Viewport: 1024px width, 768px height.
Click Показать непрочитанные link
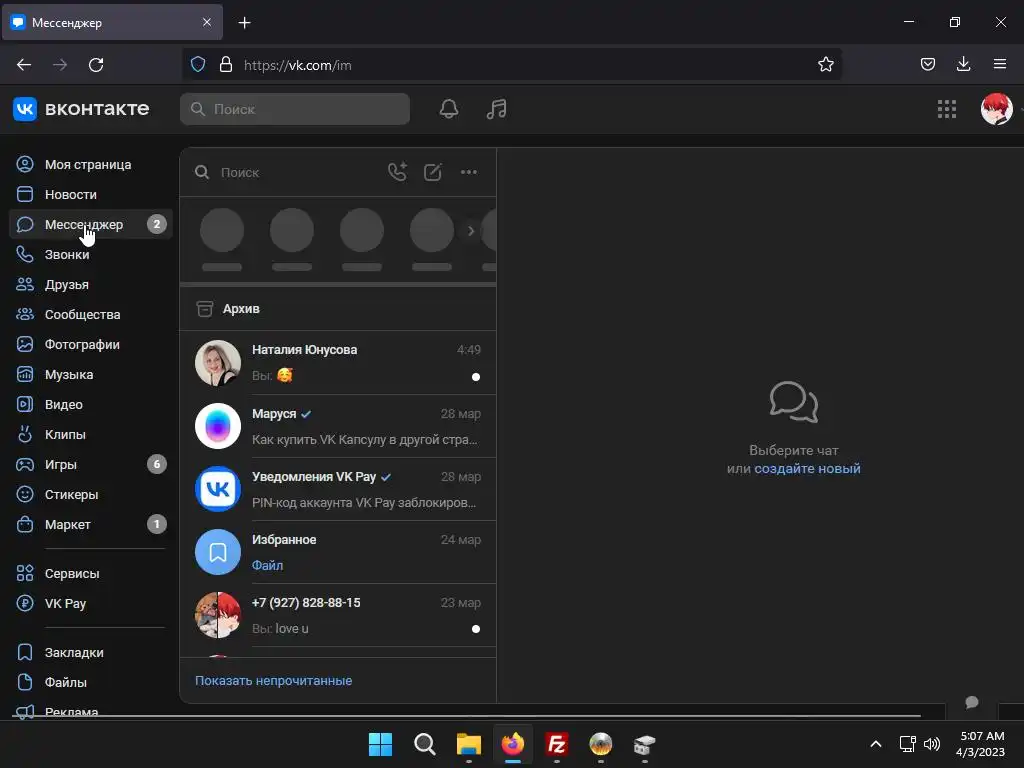(274, 680)
